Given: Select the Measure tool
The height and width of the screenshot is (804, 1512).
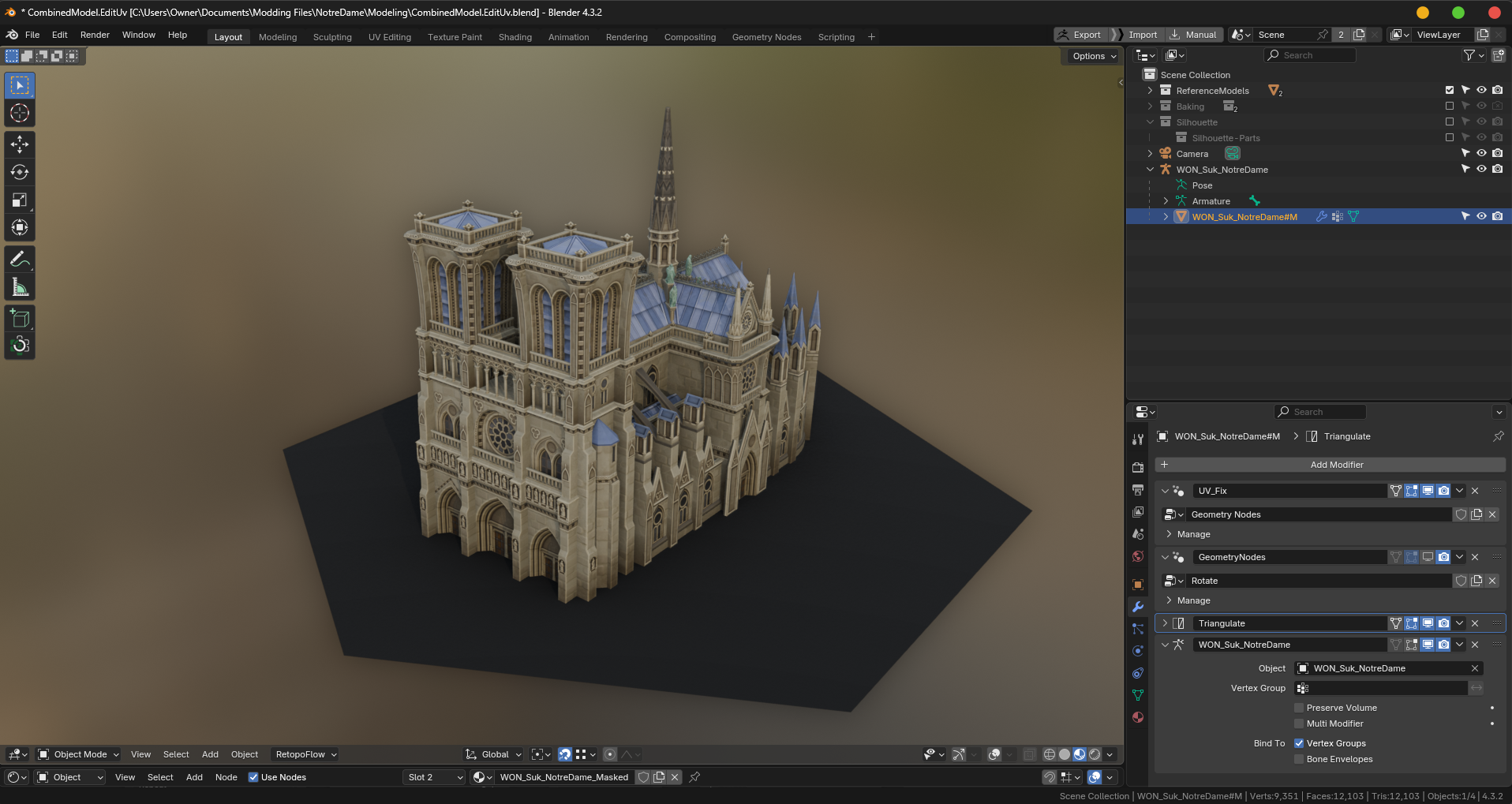Looking at the screenshot, I should tap(20, 287).
